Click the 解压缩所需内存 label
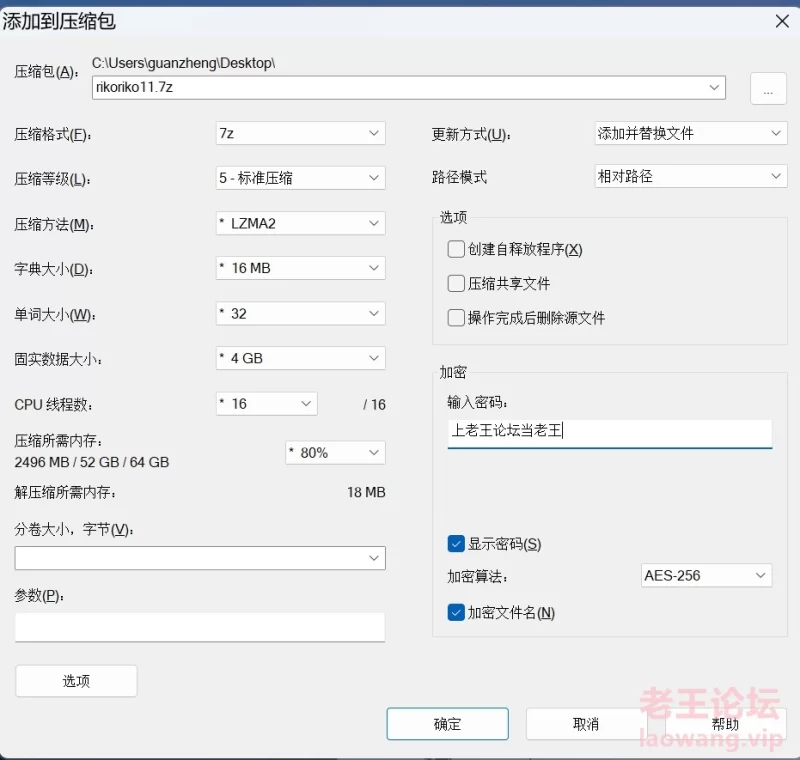800x760 pixels. coord(65,492)
